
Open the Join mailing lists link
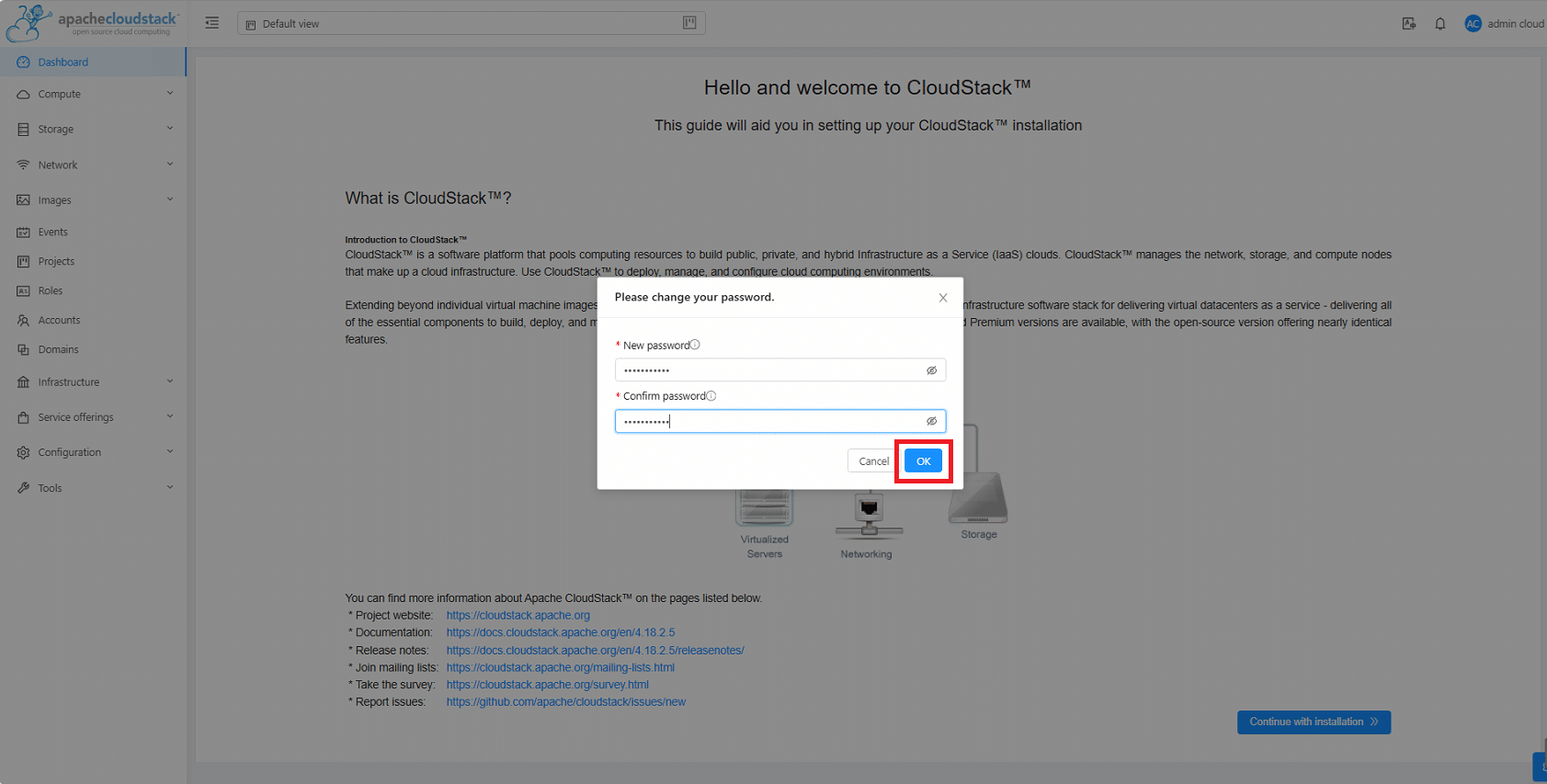pos(561,668)
